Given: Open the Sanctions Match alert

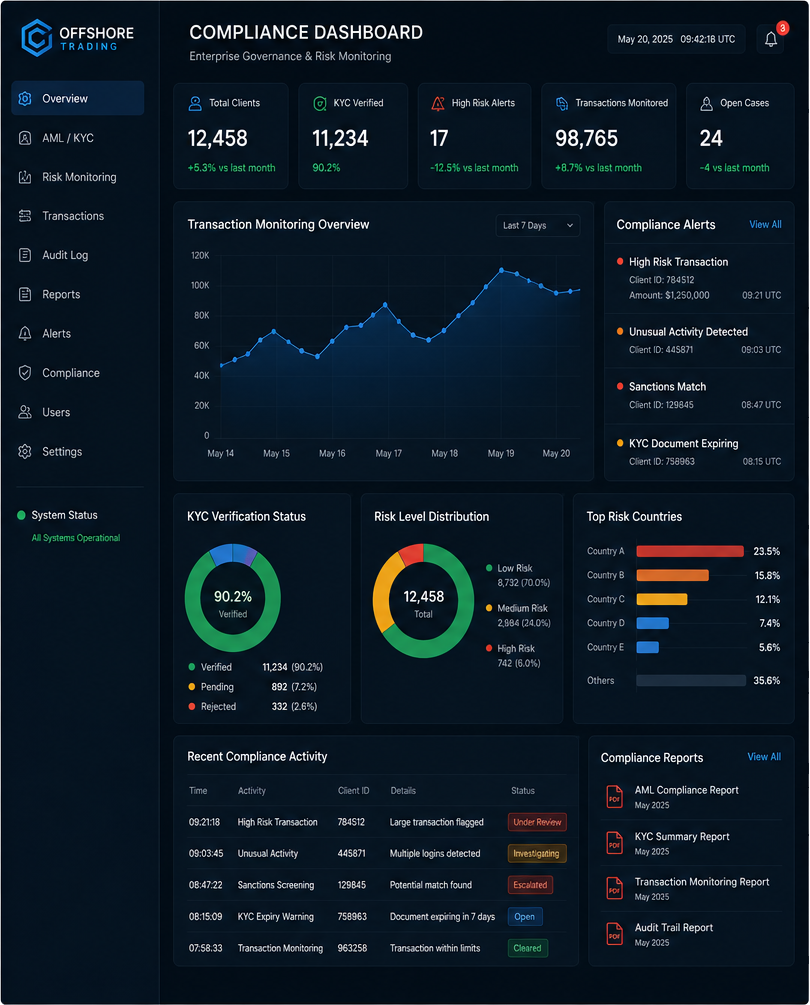Looking at the screenshot, I should click(699, 395).
